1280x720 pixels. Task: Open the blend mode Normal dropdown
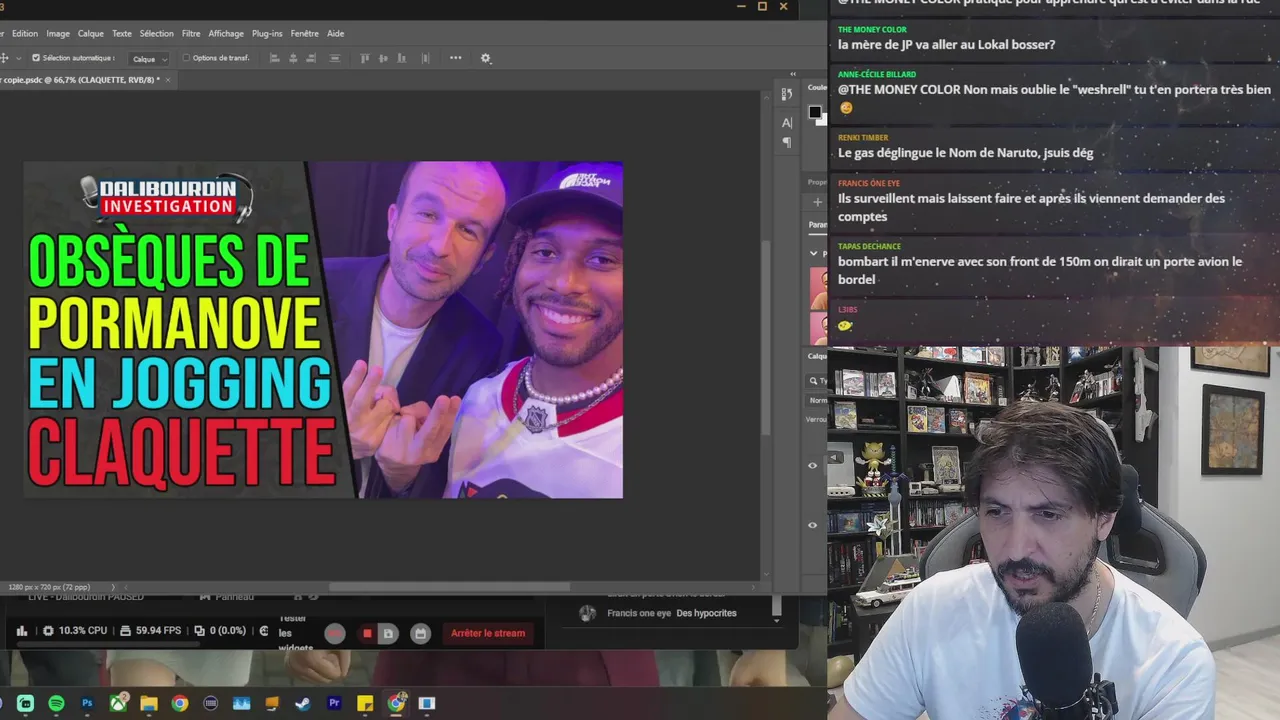(818, 400)
